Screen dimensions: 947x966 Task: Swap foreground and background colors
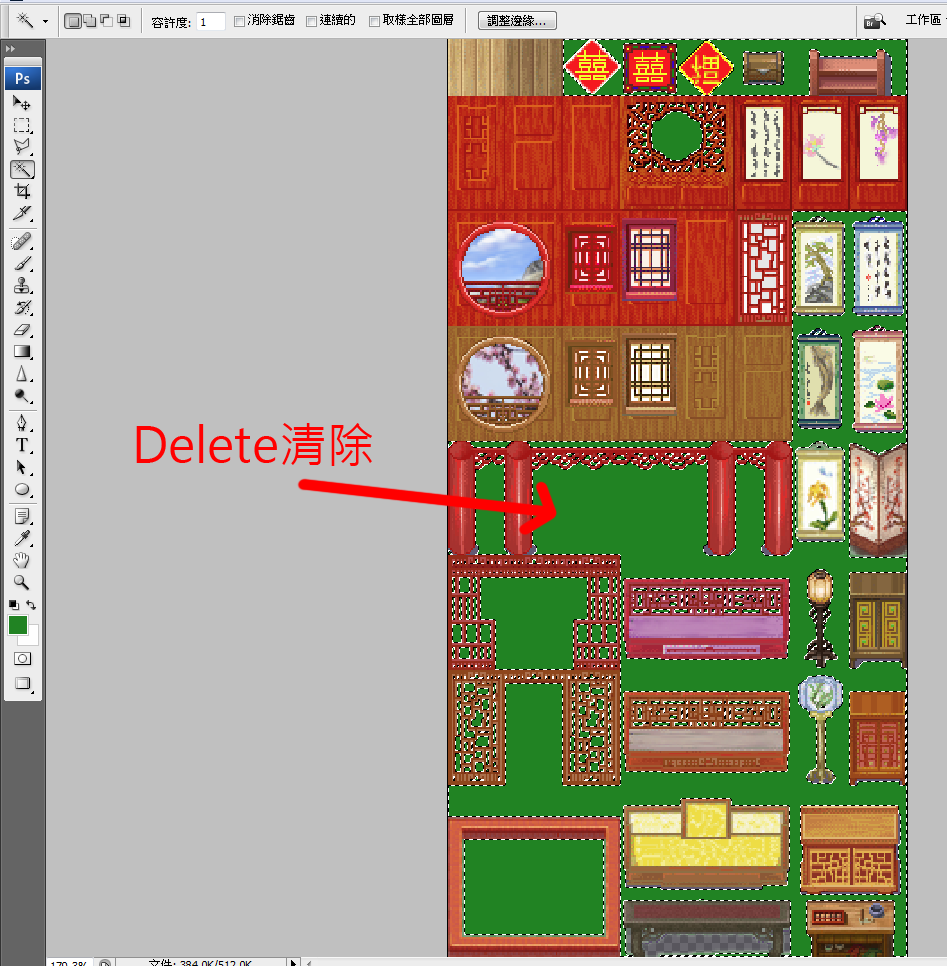coord(31,605)
